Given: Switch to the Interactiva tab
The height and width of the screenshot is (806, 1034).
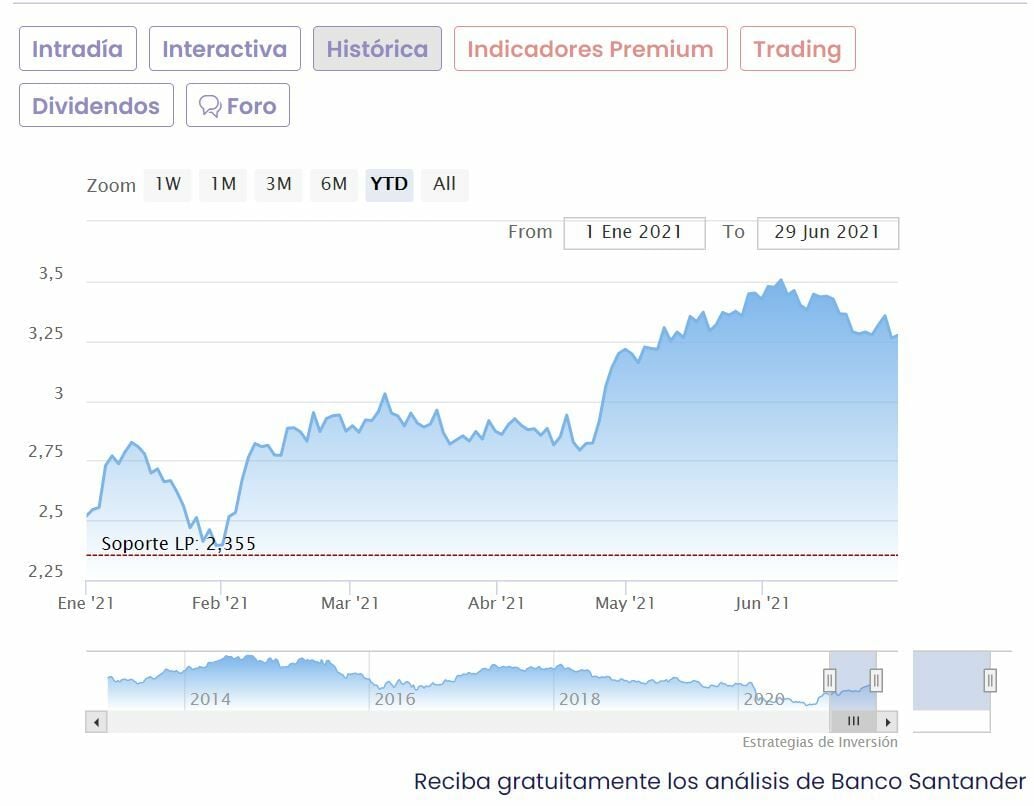Looking at the screenshot, I should click(x=224, y=49).
